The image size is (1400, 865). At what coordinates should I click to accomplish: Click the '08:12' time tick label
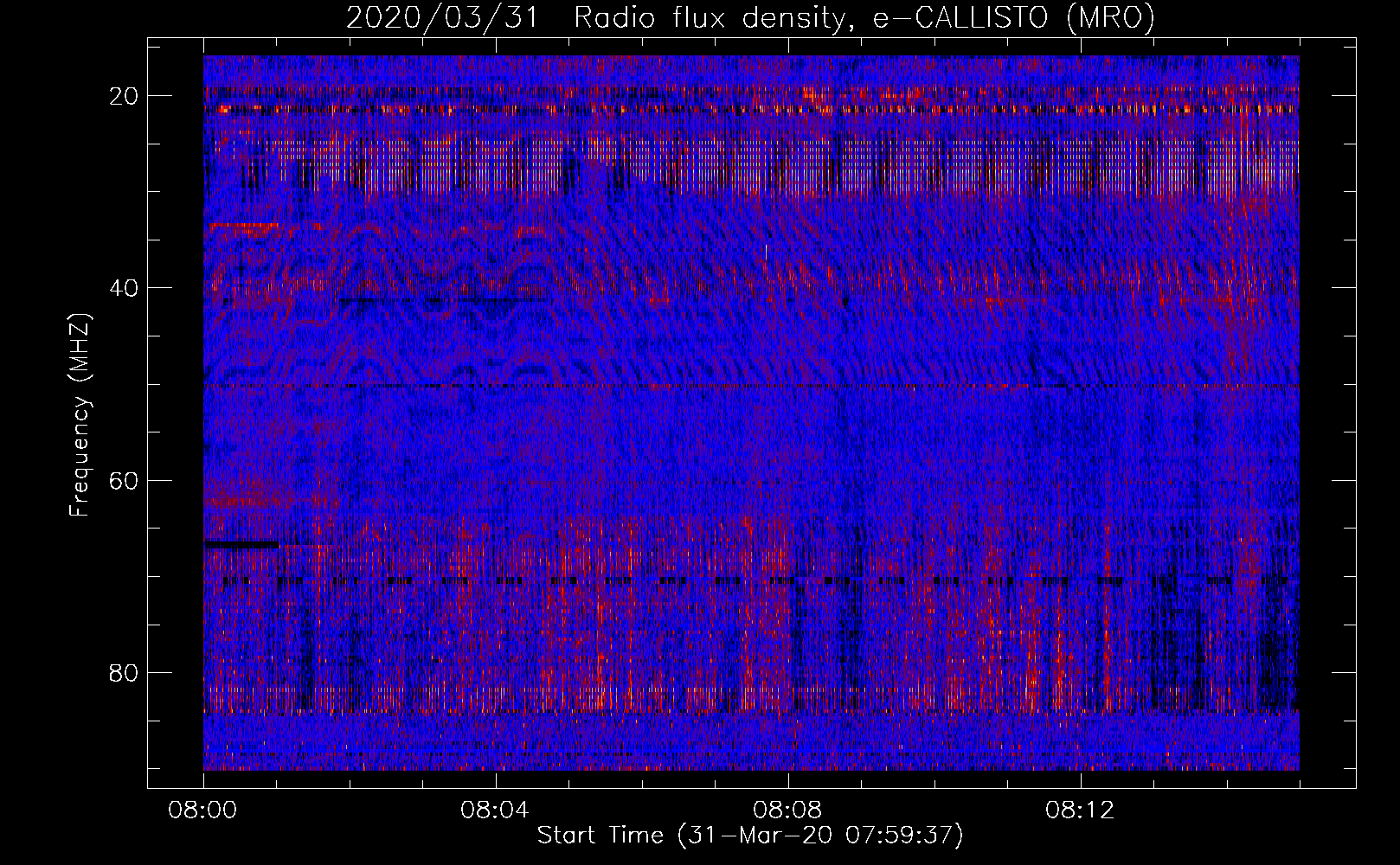1080,811
